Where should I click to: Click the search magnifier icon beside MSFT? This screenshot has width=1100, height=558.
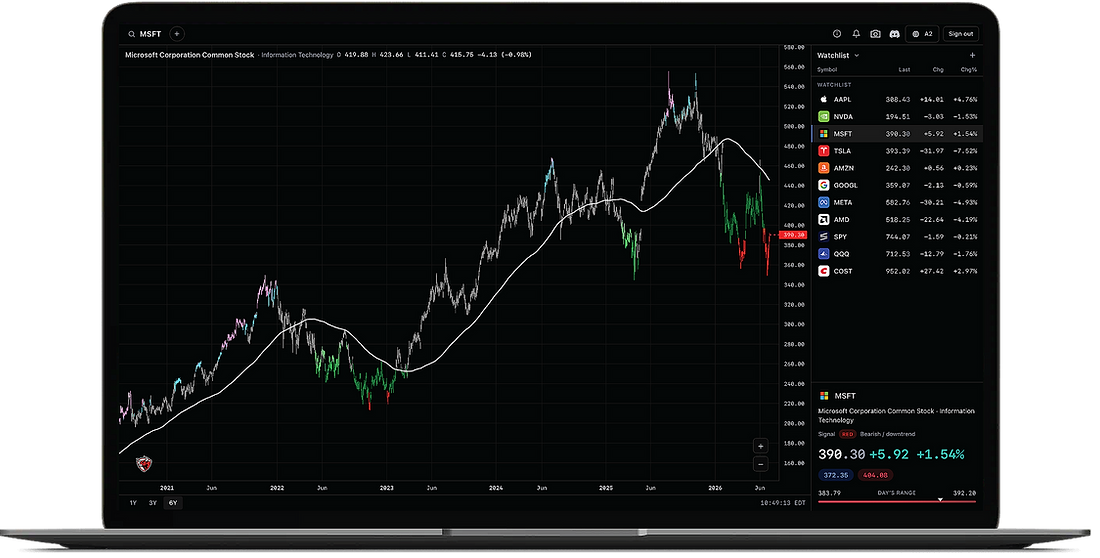coord(131,34)
